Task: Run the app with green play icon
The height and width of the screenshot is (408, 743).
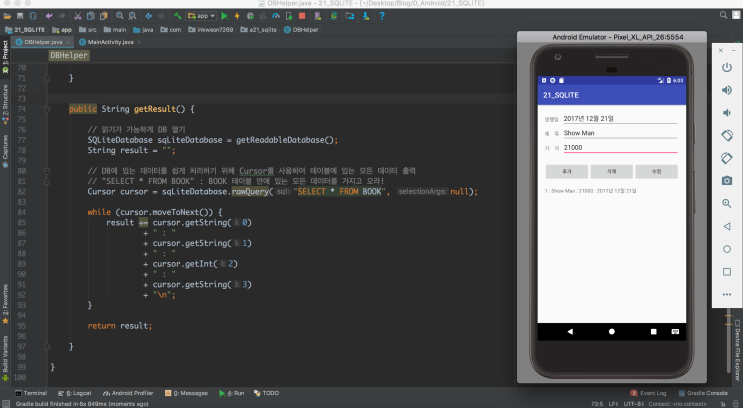Action: tap(225, 16)
